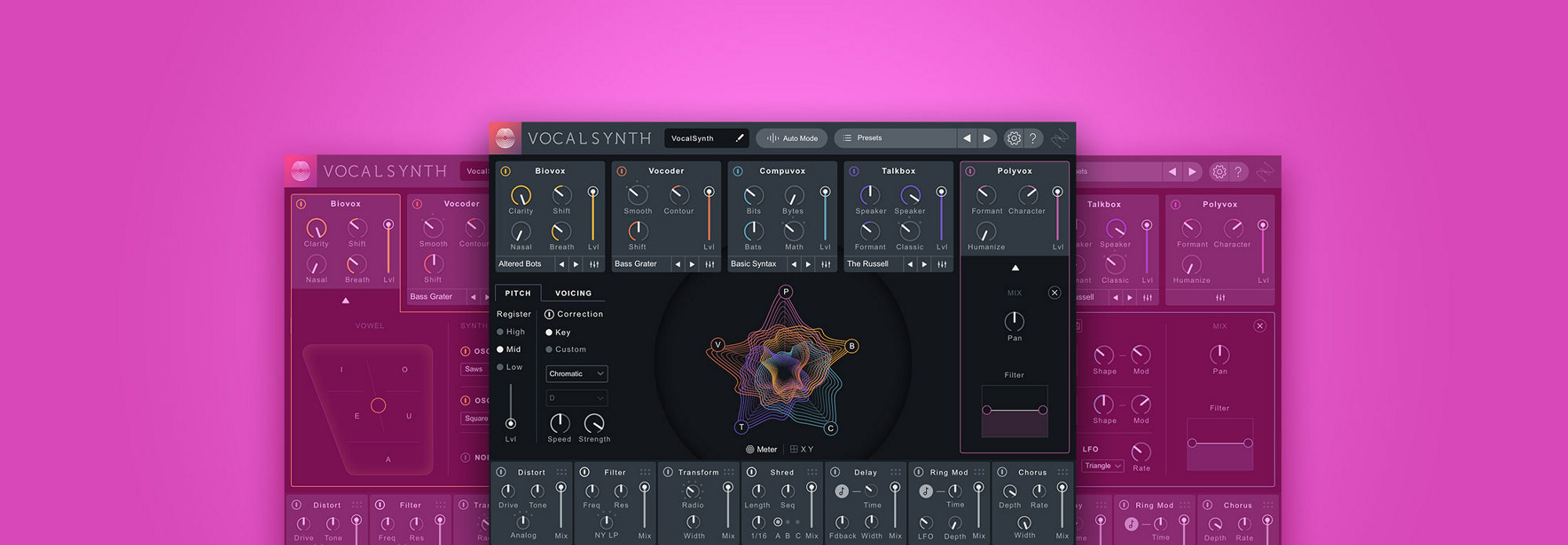Select the Custom key option

tap(566, 350)
